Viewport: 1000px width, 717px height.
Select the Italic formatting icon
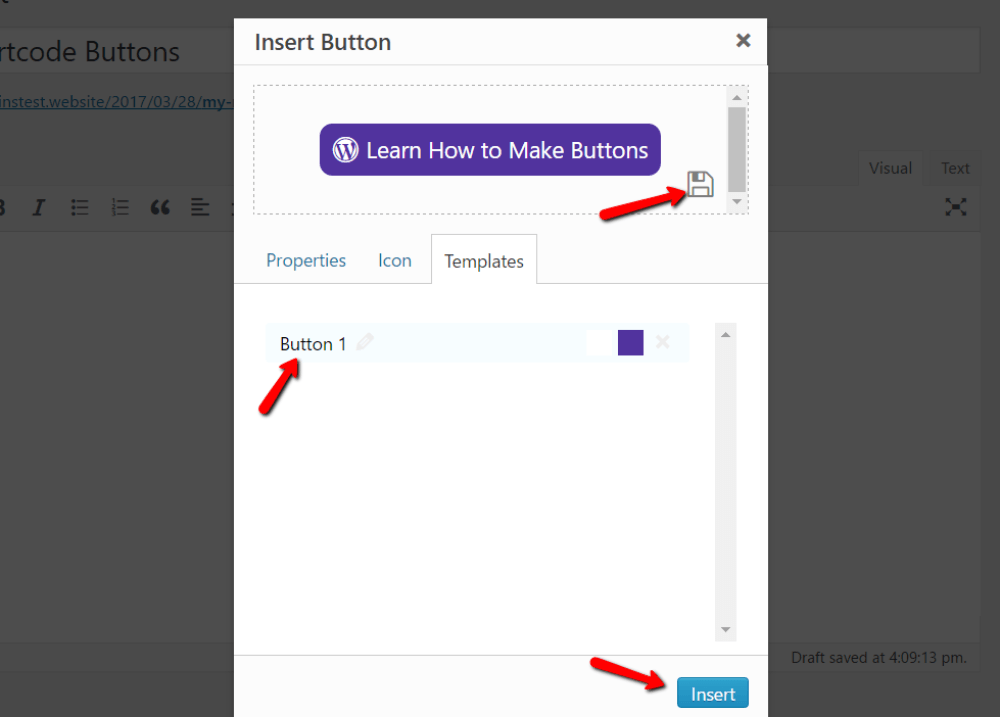pyautogui.click(x=39, y=207)
